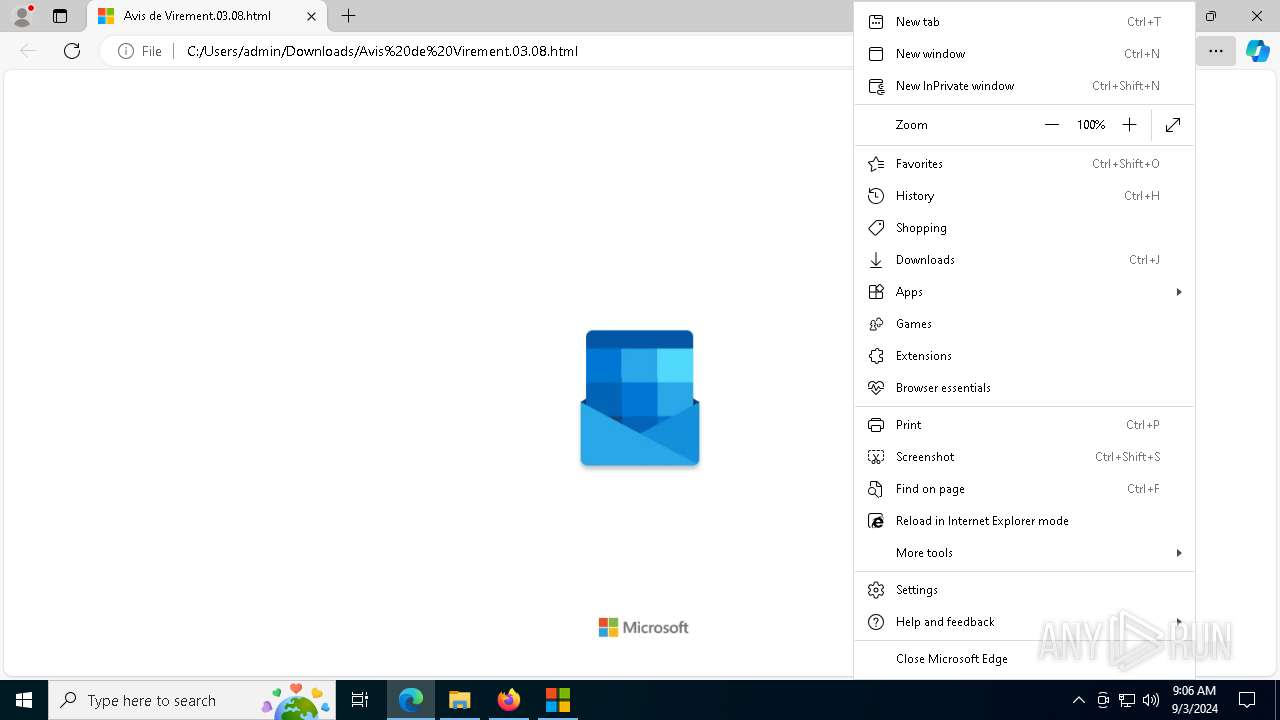Click the address bar file URL
Viewport: 1280px width, 720px height.
click(382, 51)
